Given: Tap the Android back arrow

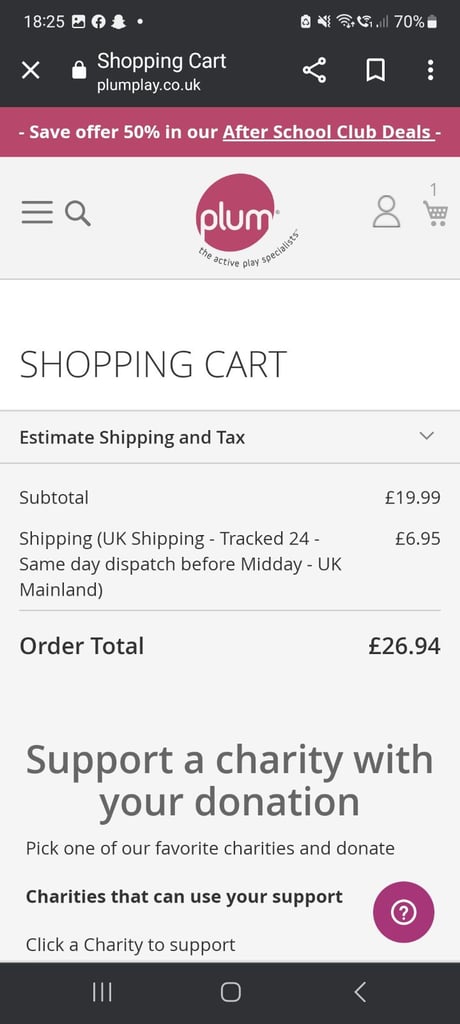Looking at the screenshot, I should pyautogui.click(x=360, y=992).
